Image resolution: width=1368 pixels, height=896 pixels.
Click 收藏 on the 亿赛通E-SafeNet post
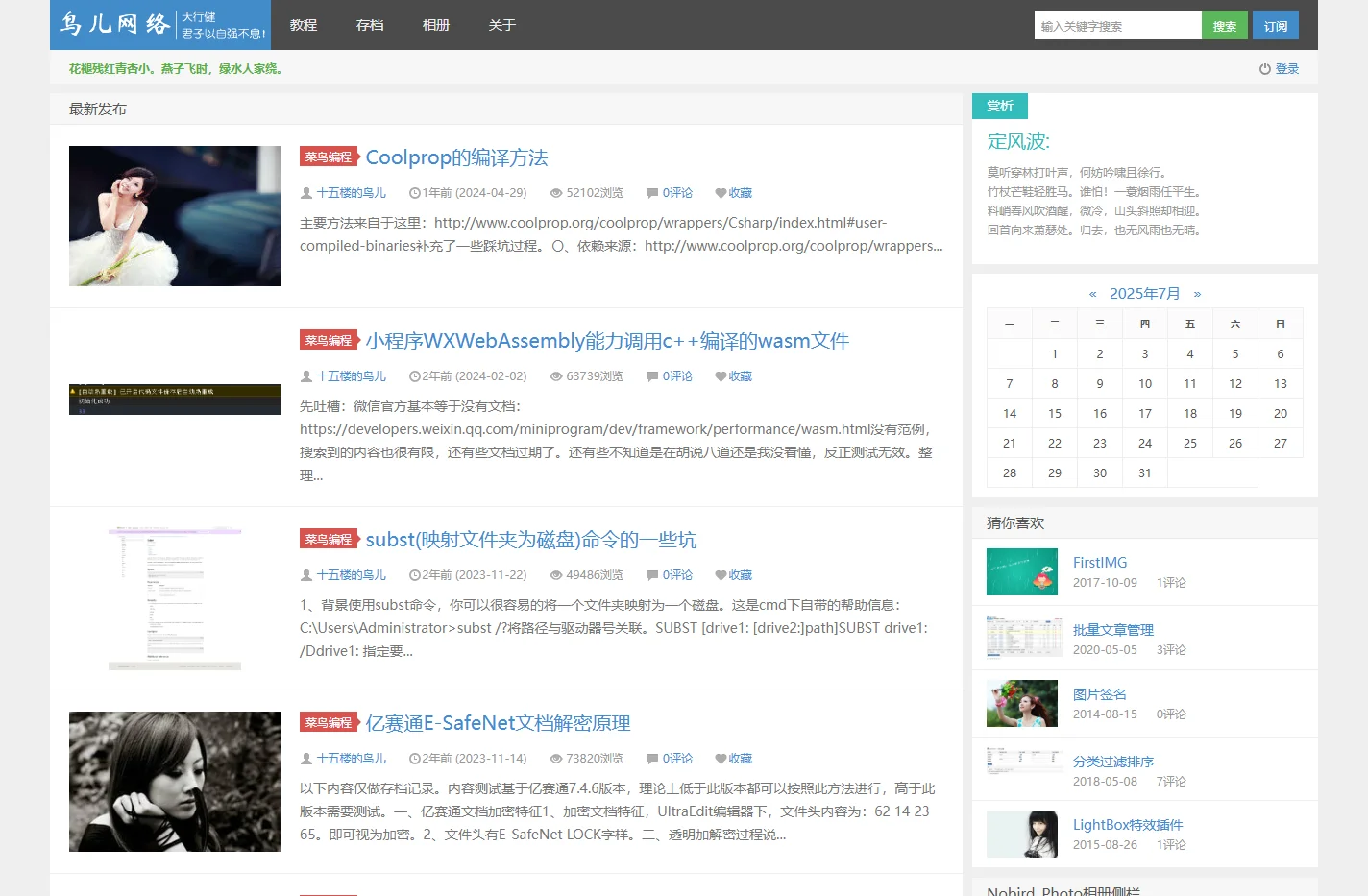pos(741,759)
